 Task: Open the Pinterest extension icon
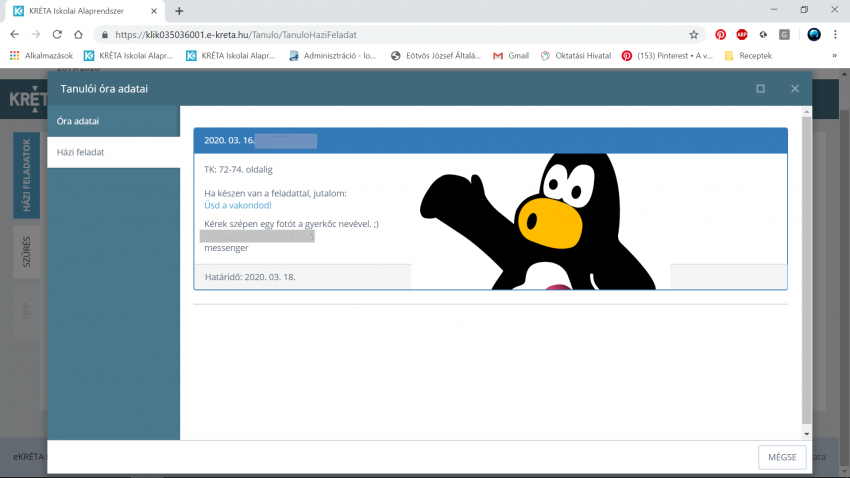(720, 35)
